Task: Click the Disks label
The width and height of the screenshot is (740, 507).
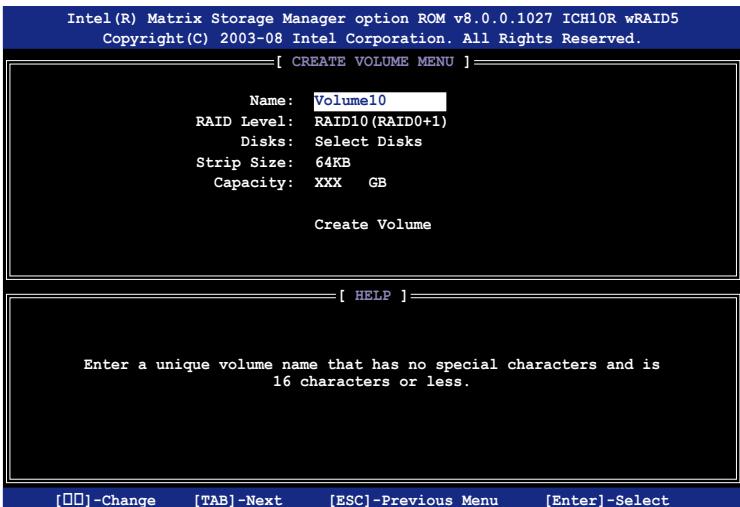Action: (267, 142)
